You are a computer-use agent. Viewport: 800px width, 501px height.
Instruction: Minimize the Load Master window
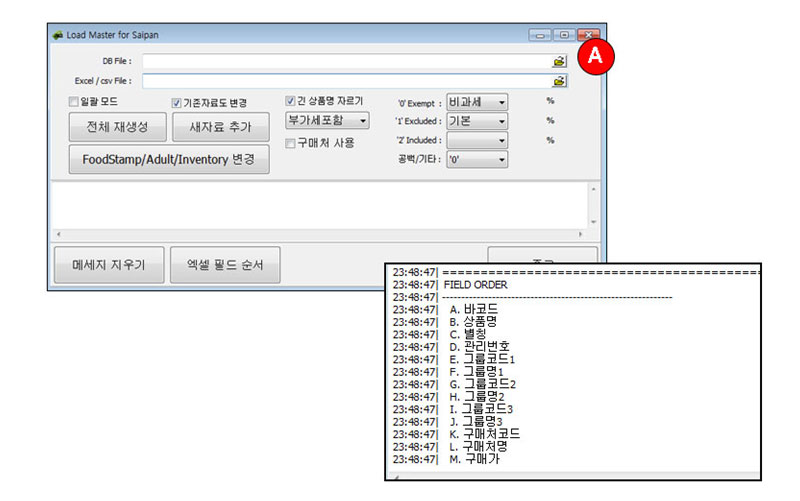point(540,35)
